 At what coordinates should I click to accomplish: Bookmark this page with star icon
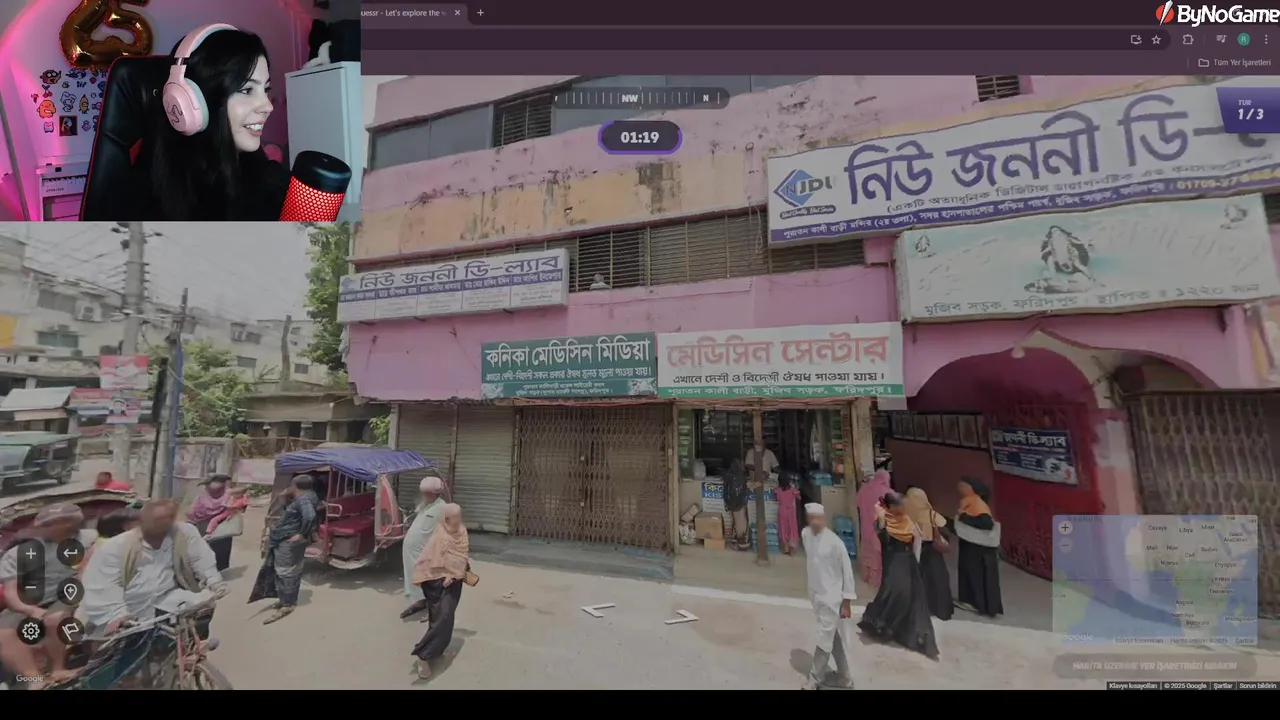(x=1156, y=39)
